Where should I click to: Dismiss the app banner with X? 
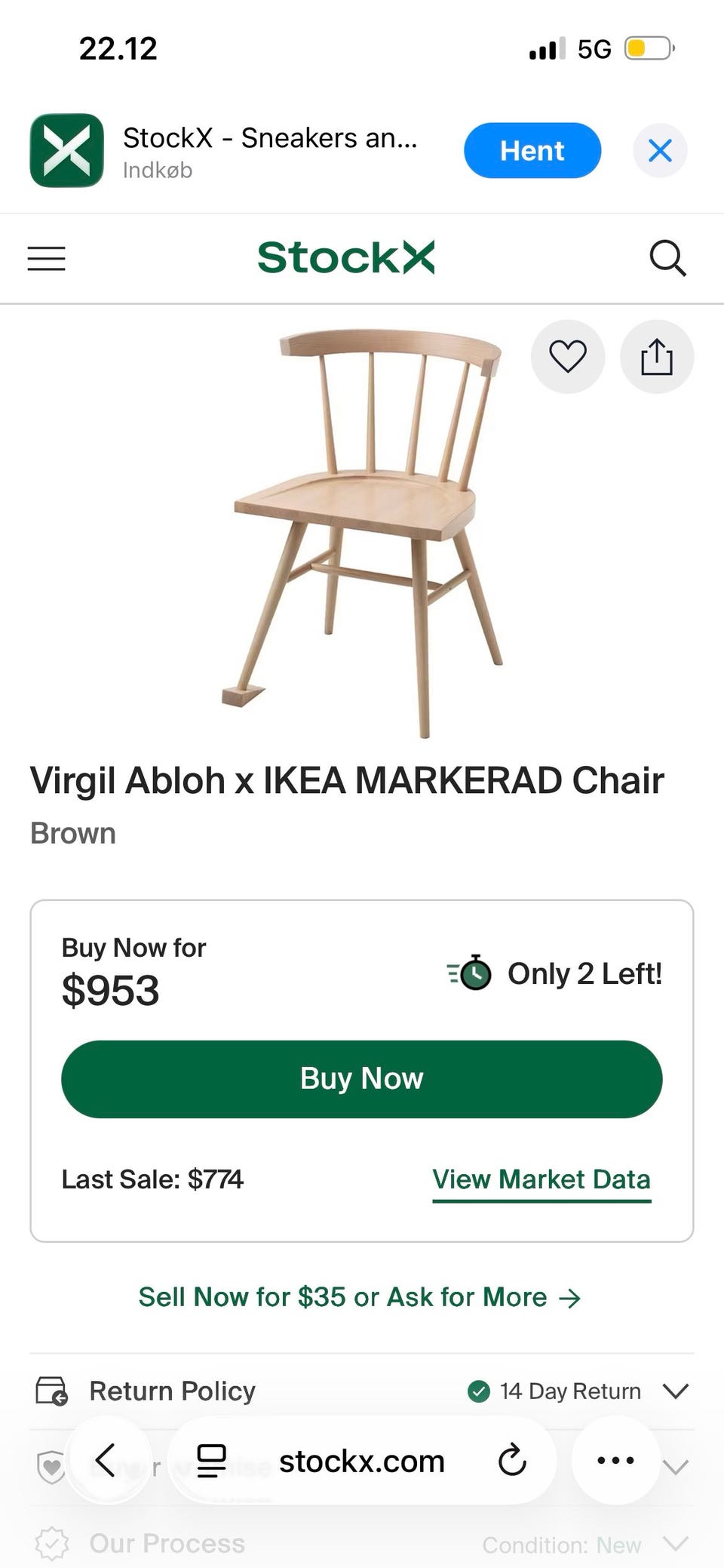(x=660, y=151)
